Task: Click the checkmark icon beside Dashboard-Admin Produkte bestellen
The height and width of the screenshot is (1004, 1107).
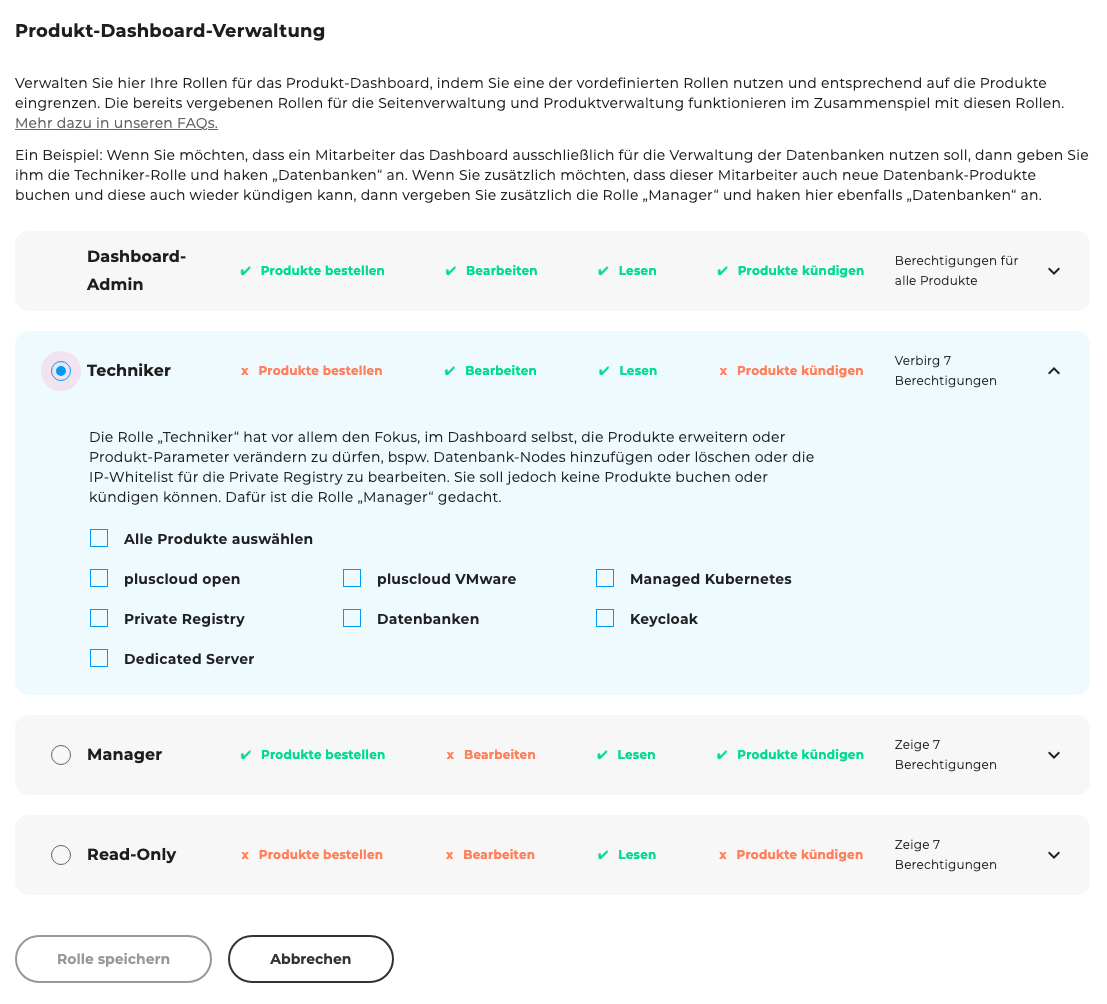Action: [246, 270]
